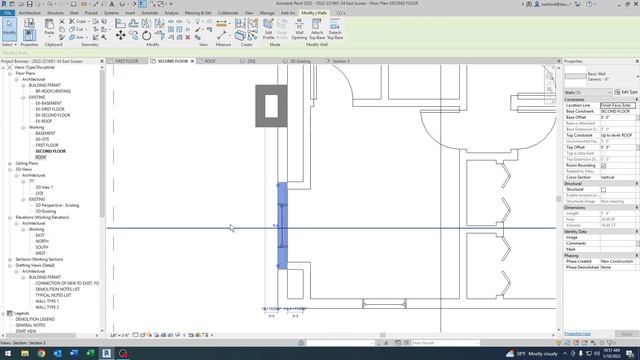640x360 pixels.
Task: Click Attach Top/Base
Action: pos(317,29)
